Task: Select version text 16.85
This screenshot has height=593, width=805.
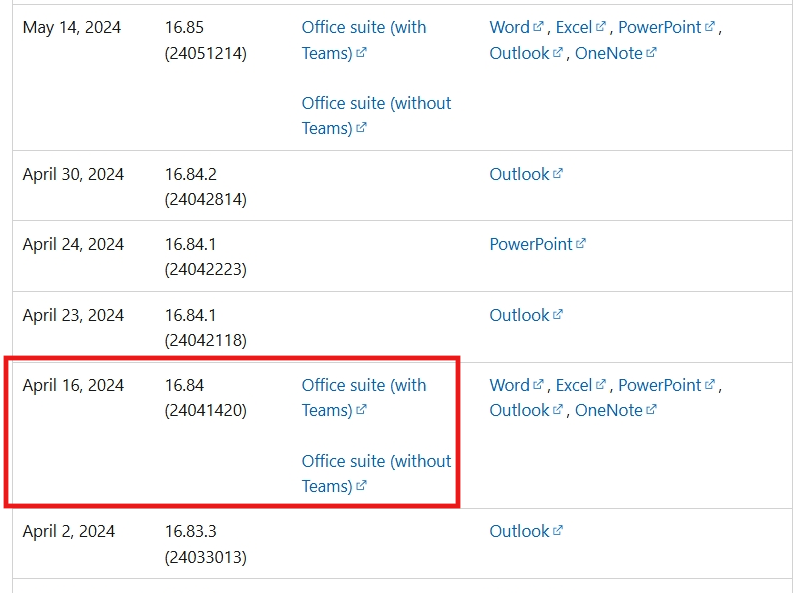Action: [184, 27]
